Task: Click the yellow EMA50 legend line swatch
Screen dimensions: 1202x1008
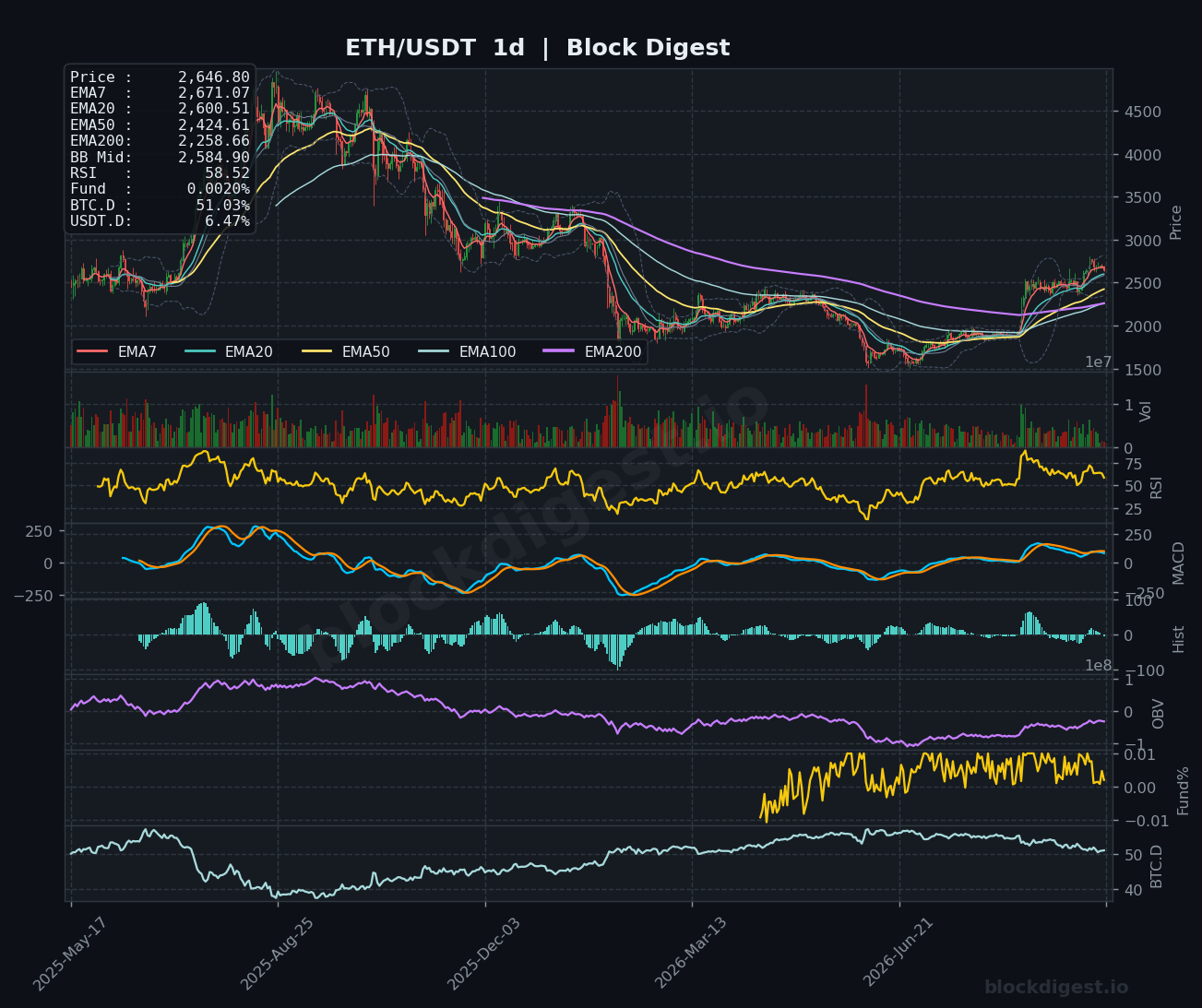Action: pos(317,352)
